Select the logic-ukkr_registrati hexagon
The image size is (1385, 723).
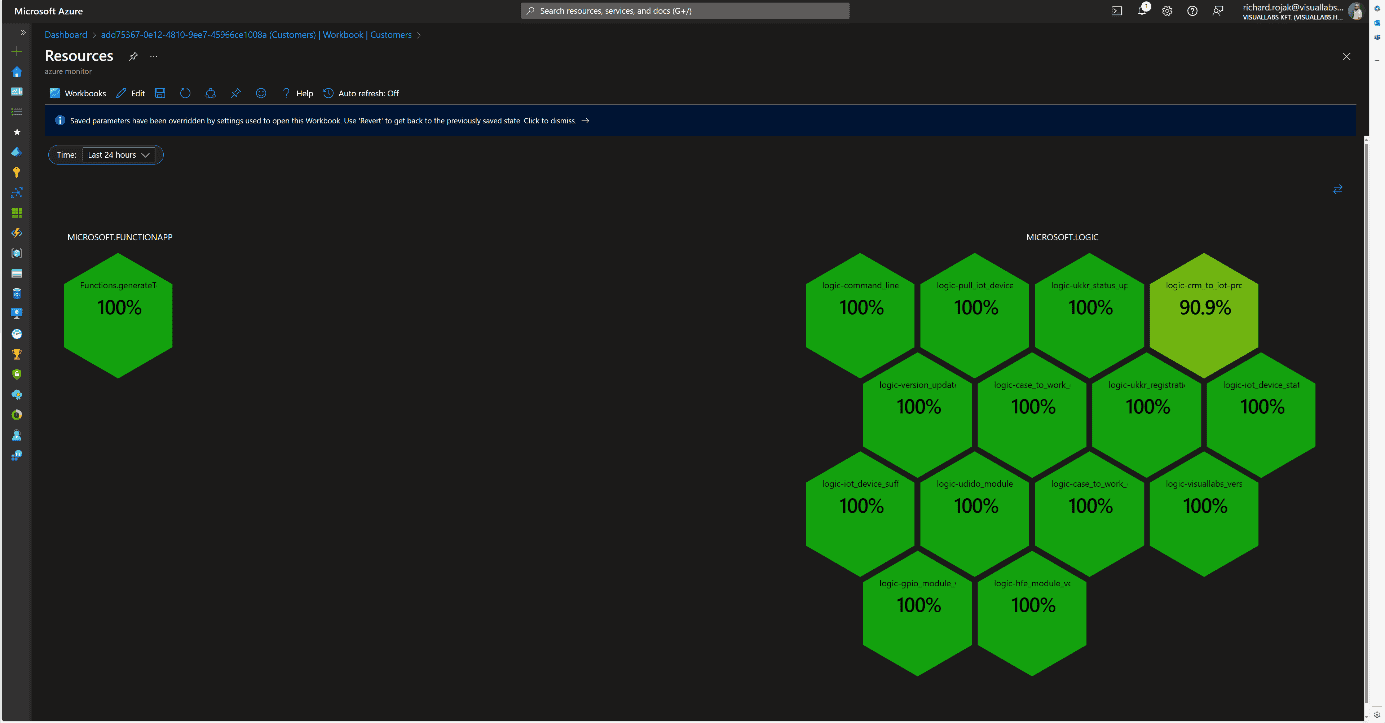click(x=1147, y=414)
